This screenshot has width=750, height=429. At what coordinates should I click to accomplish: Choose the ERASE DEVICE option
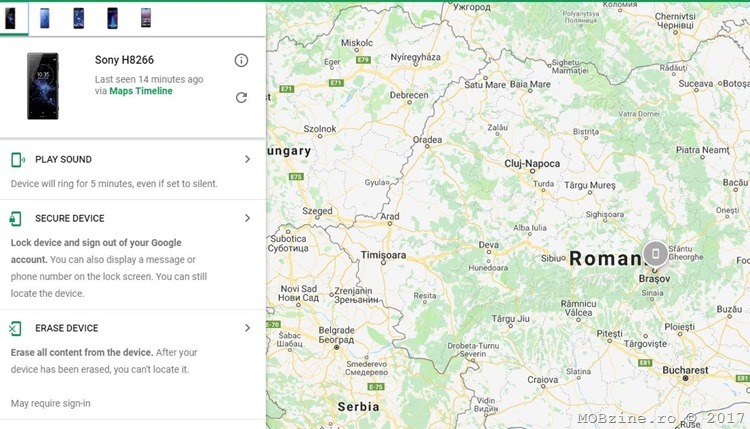[x=66, y=328]
